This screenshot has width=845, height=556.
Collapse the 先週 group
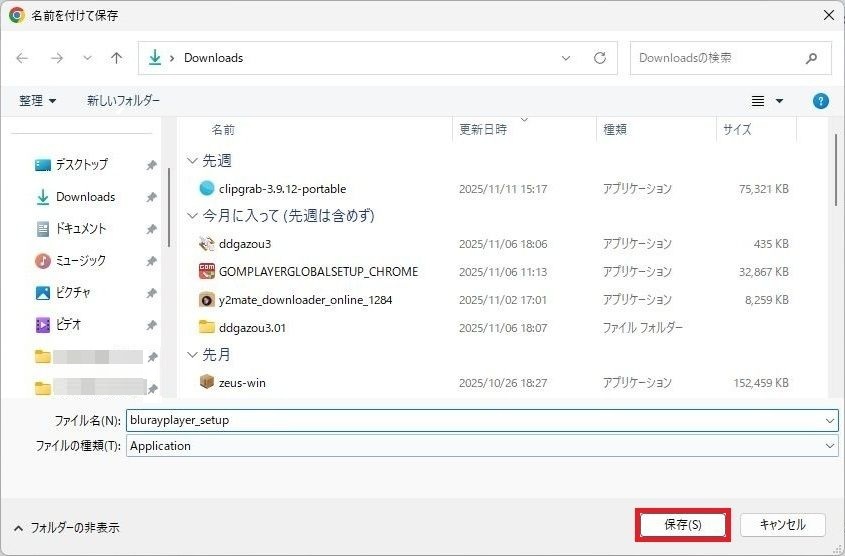(192, 160)
